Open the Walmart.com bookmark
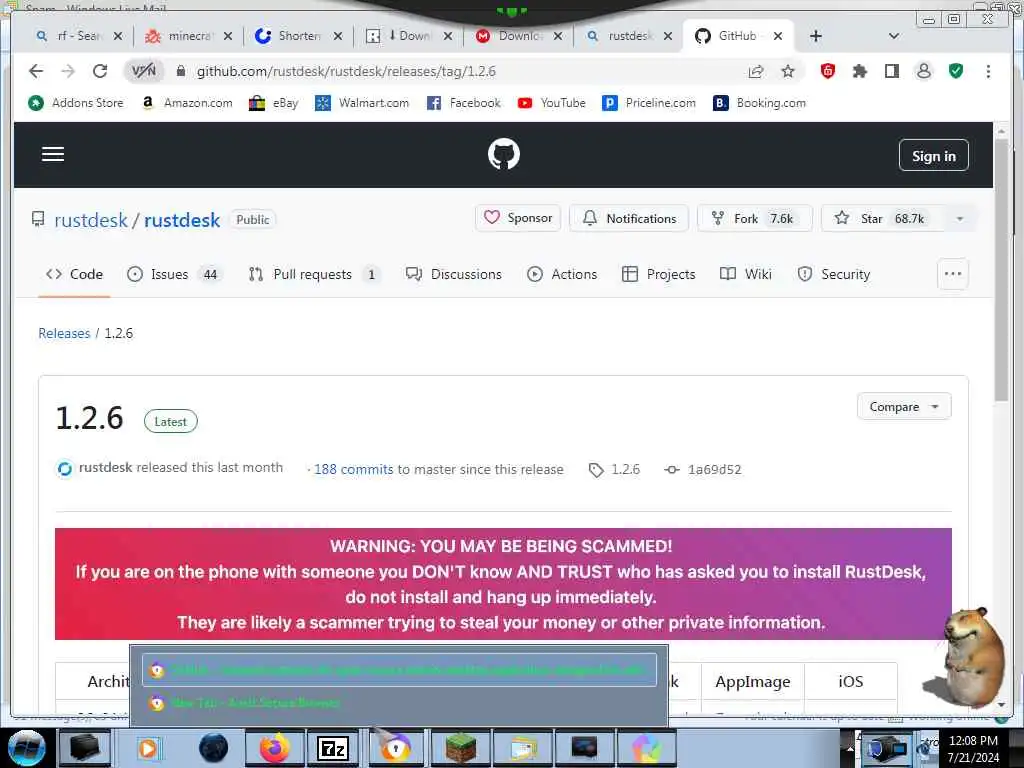 [362, 103]
